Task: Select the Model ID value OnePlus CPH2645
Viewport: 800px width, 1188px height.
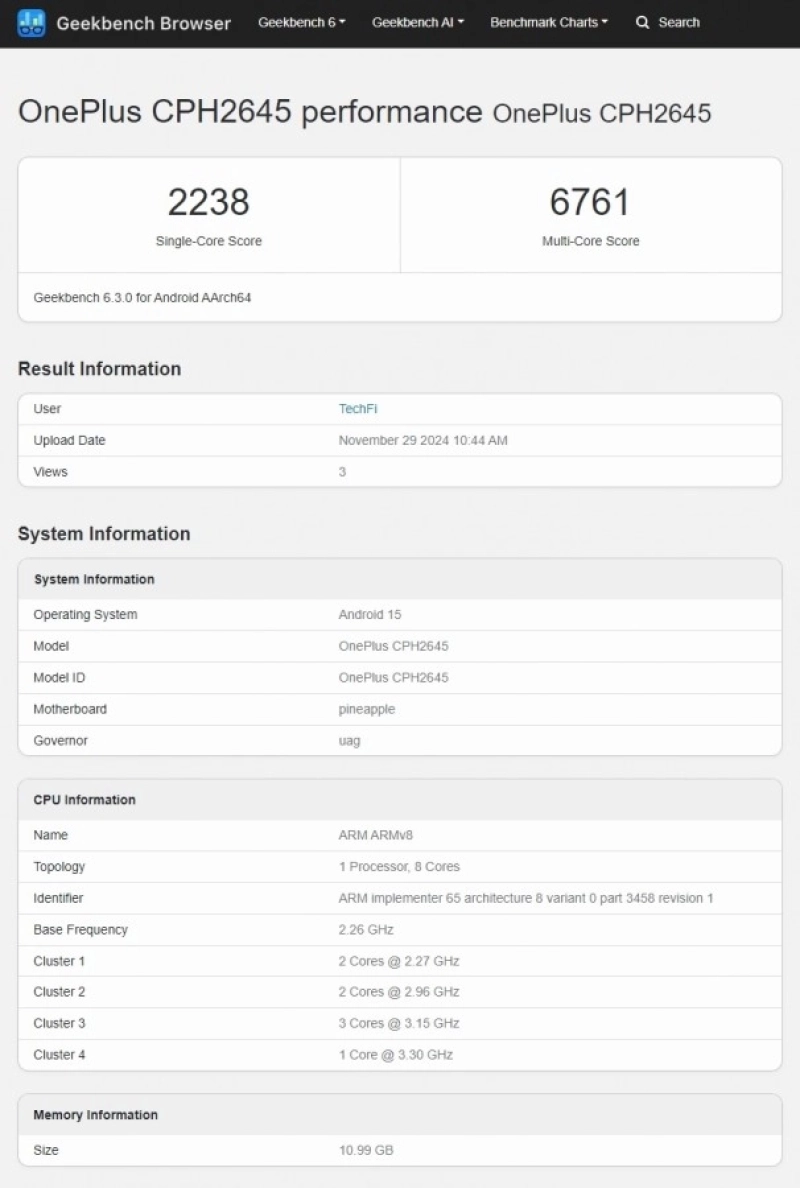Action: (x=393, y=678)
